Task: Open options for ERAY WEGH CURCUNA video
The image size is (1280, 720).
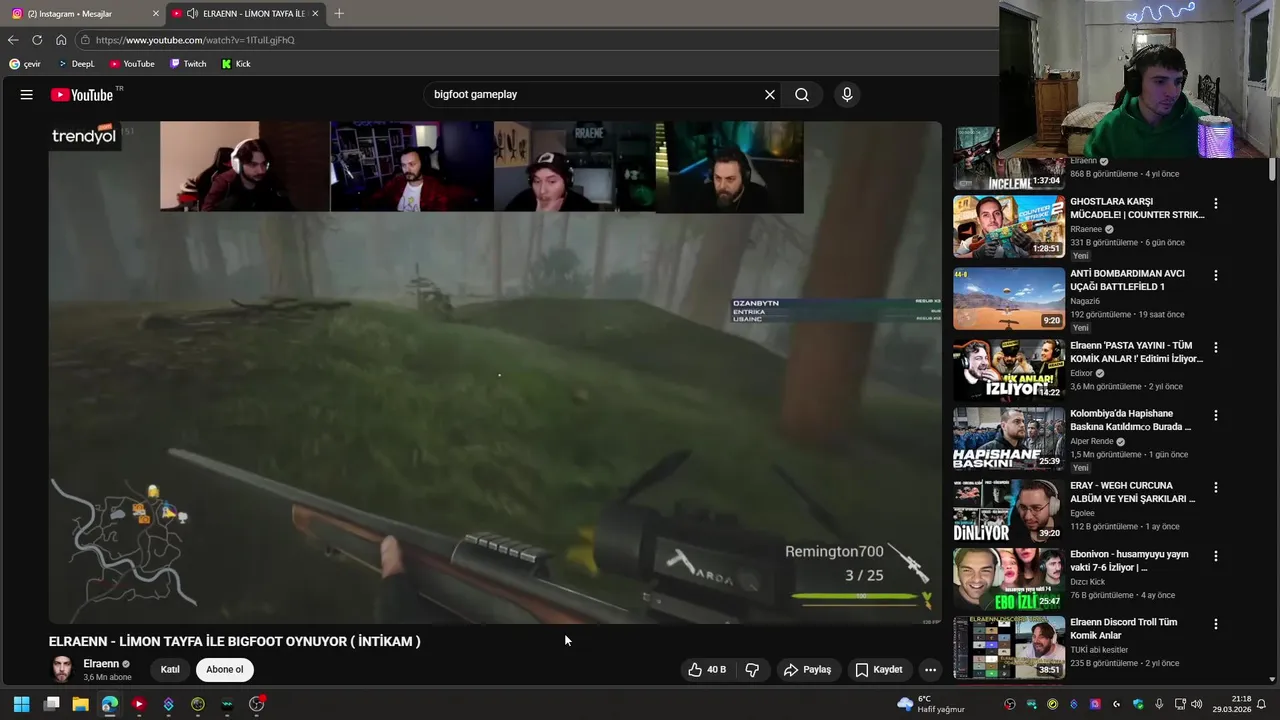Action: coord(1216,487)
